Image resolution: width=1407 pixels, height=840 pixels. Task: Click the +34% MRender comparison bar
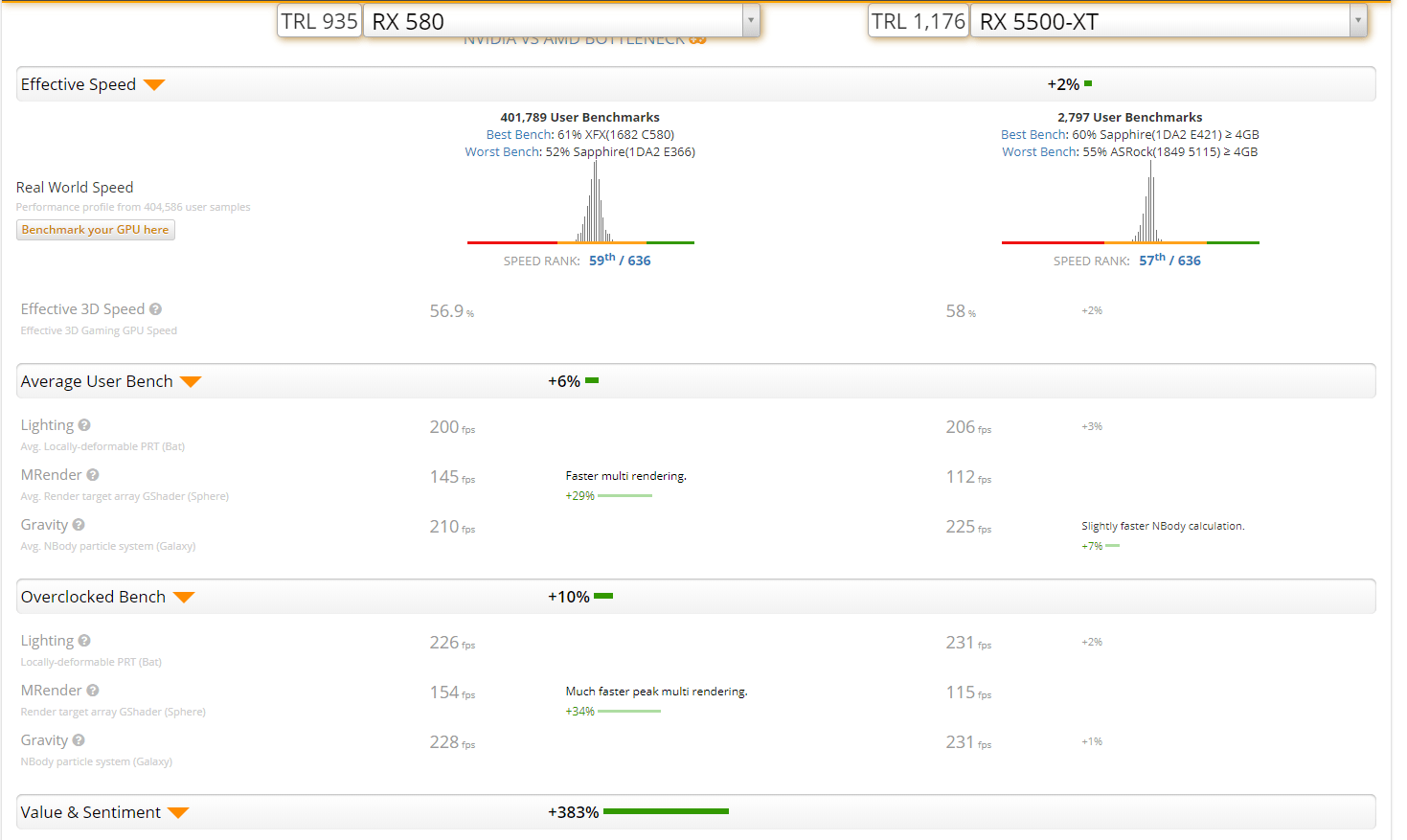[x=629, y=712]
